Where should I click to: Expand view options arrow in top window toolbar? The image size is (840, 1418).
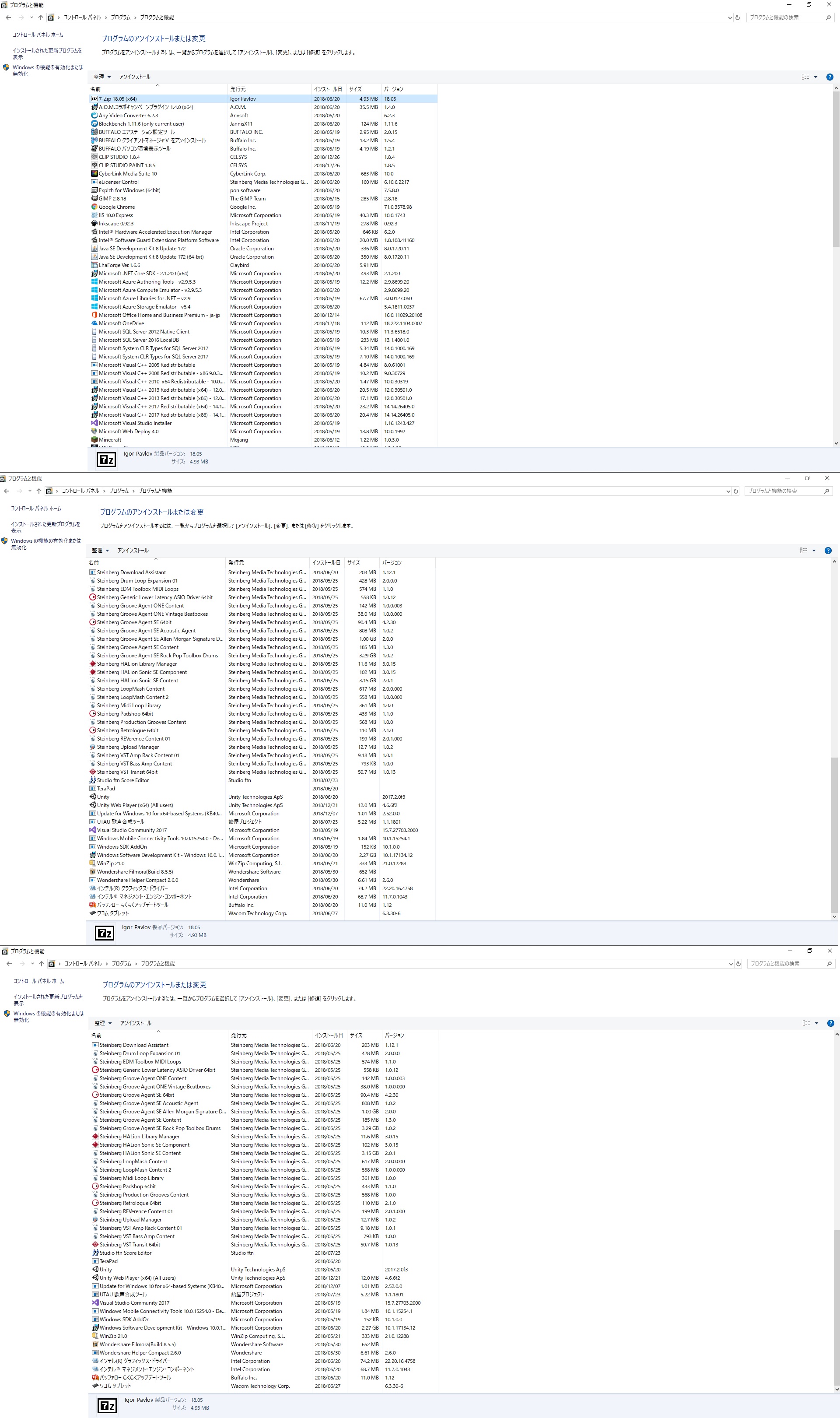coord(815,77)
